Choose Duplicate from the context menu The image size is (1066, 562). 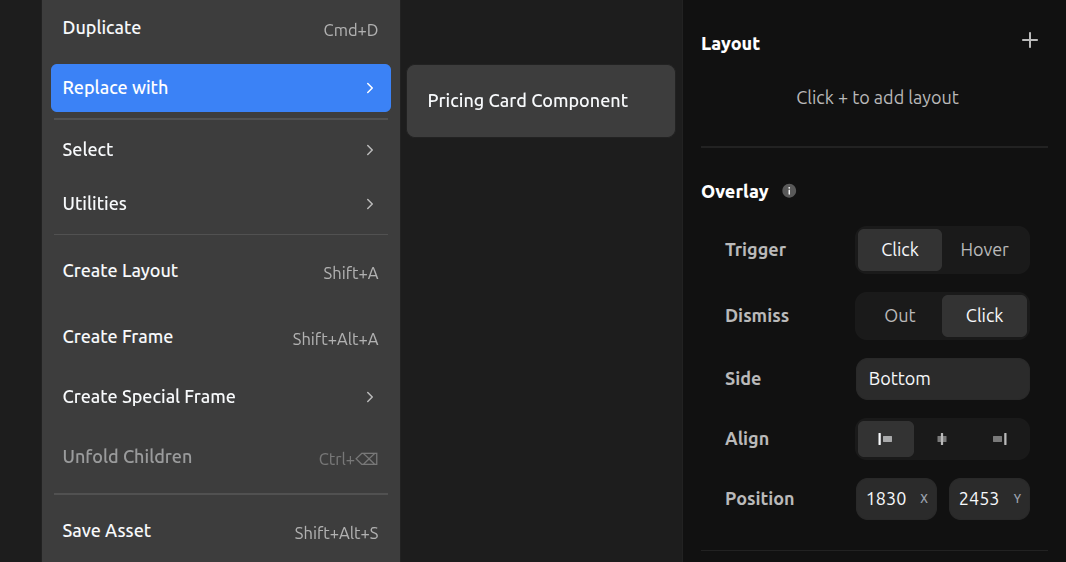220,28
